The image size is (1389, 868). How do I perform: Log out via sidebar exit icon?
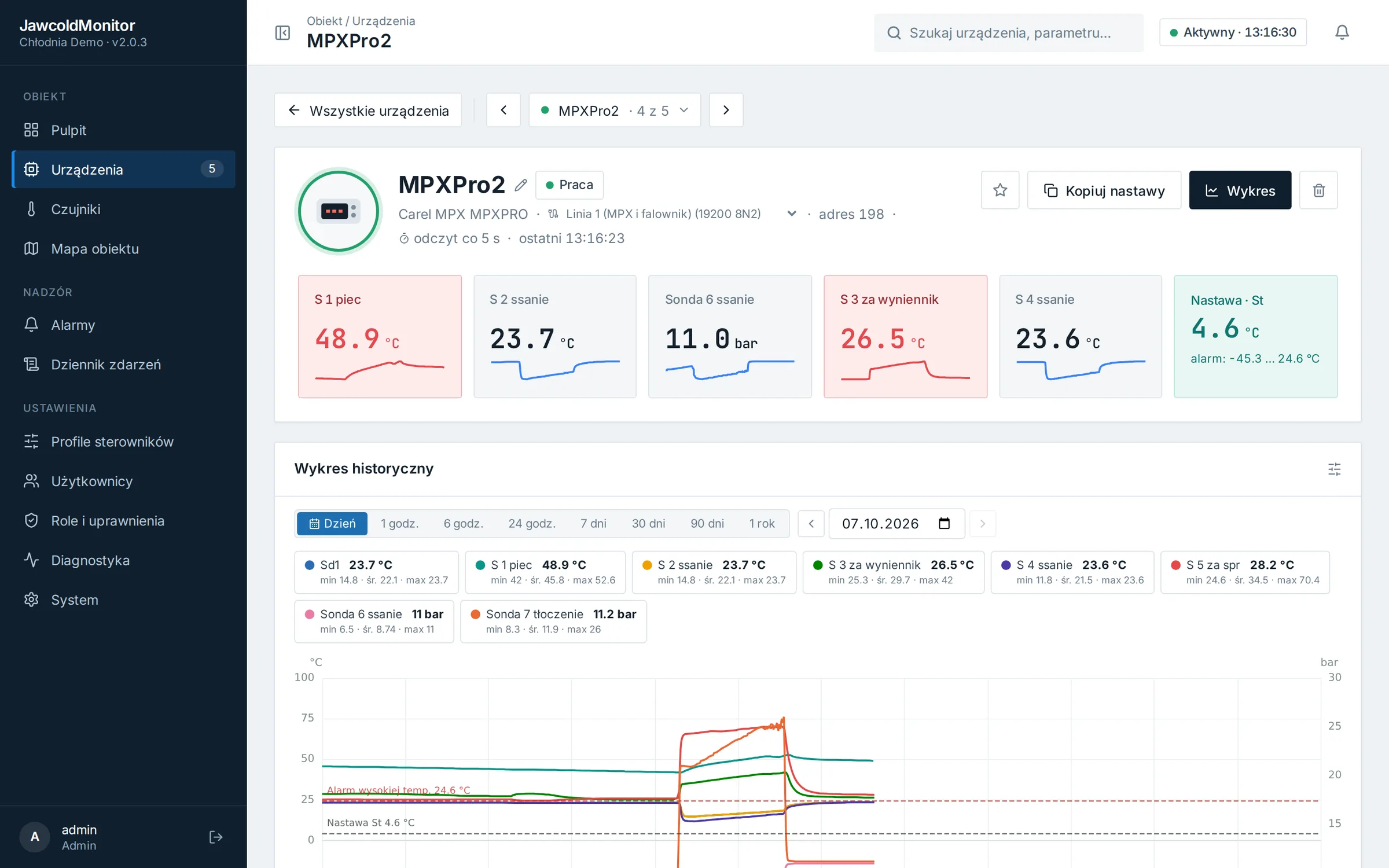[216, 837]
